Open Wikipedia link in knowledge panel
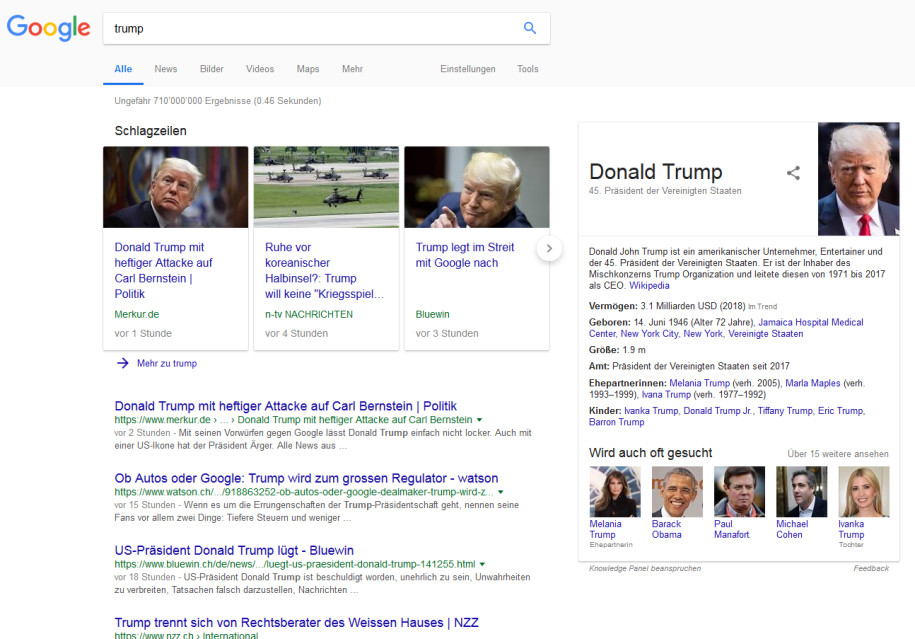 [649, 286]
